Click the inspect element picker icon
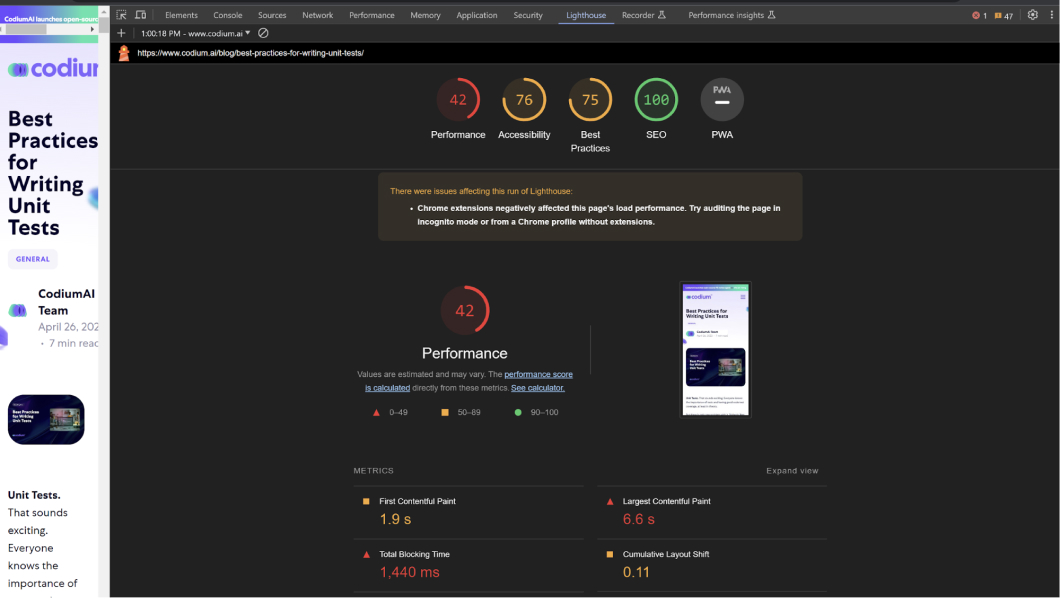 [x=121, y=15]
